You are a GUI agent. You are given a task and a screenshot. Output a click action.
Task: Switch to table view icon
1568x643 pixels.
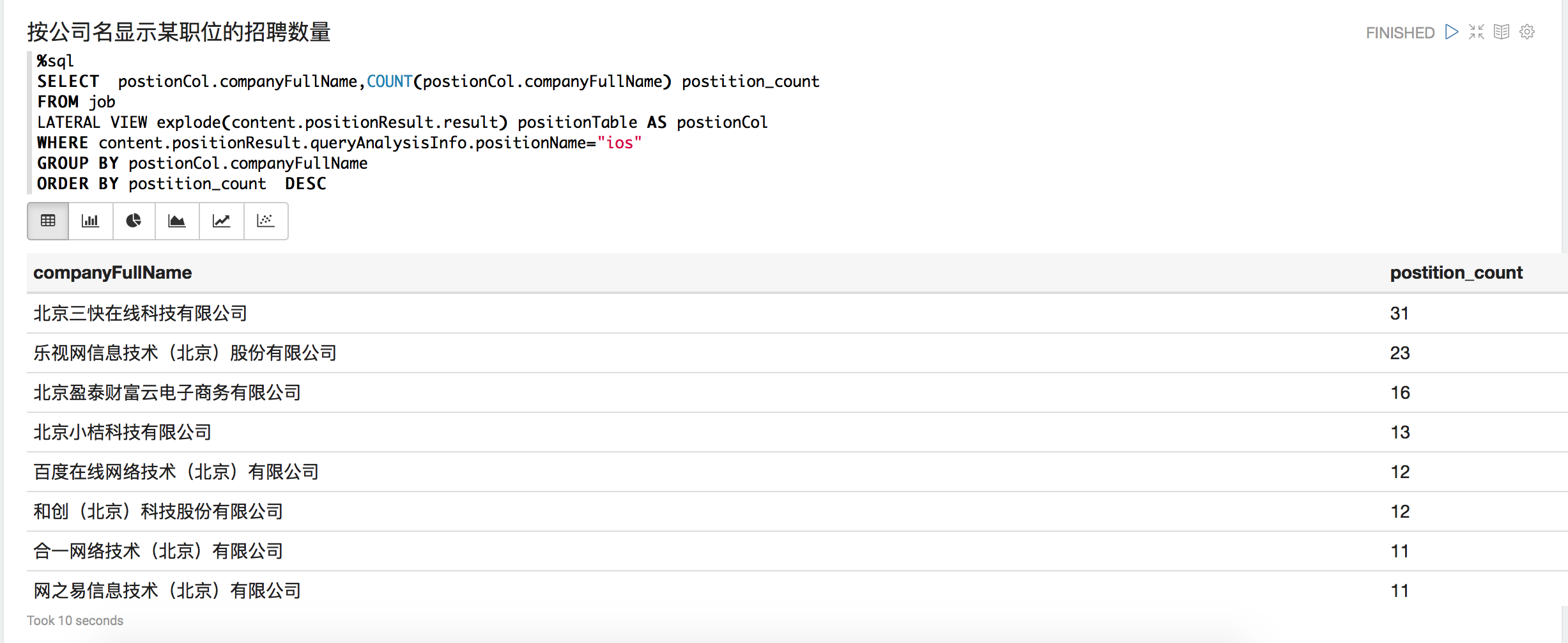click(48, 221)
